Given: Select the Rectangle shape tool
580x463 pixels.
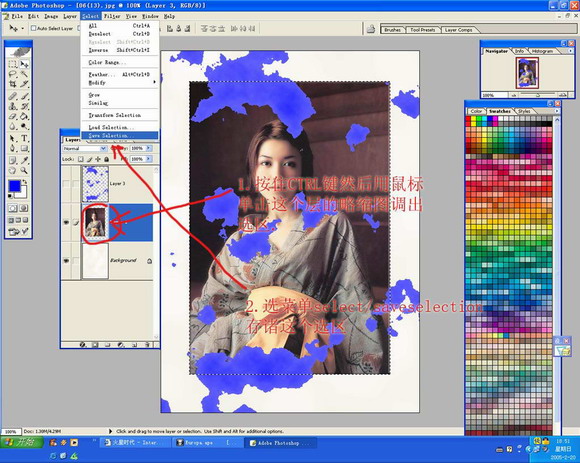Looking at the screenshot, I should click(24, 148).
